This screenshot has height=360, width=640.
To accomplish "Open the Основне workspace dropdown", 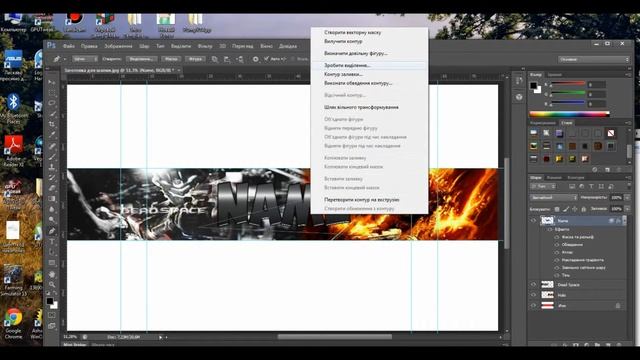I will point(593,60).
